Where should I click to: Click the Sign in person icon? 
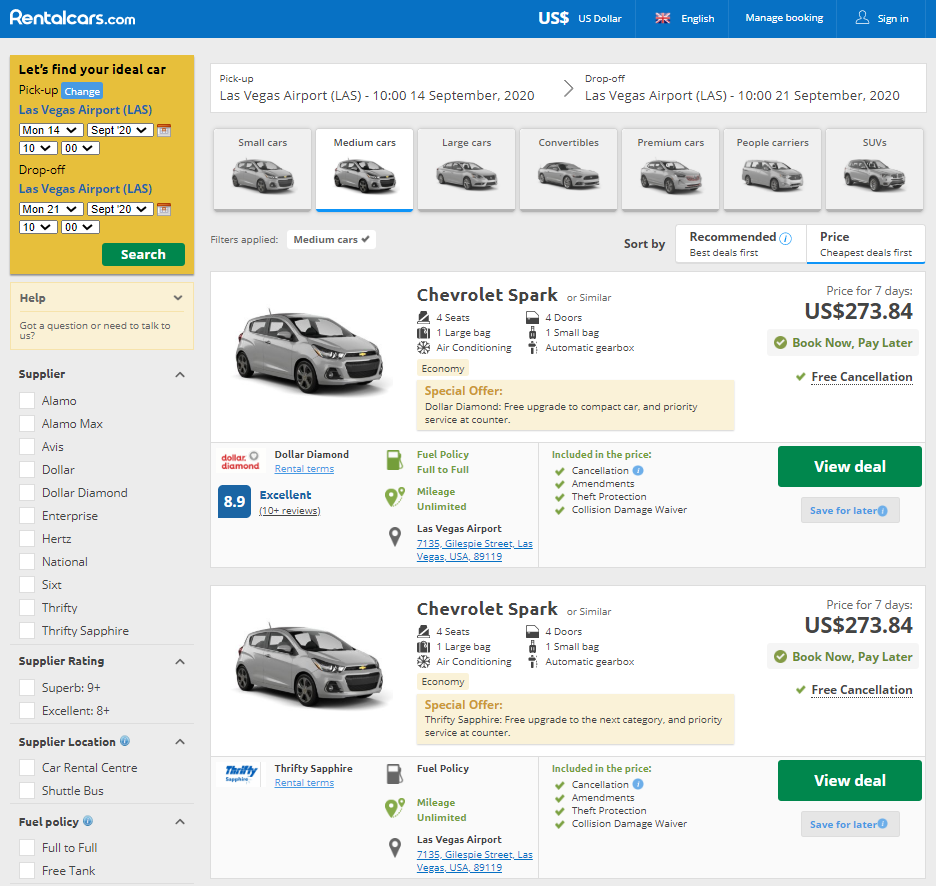862,17
